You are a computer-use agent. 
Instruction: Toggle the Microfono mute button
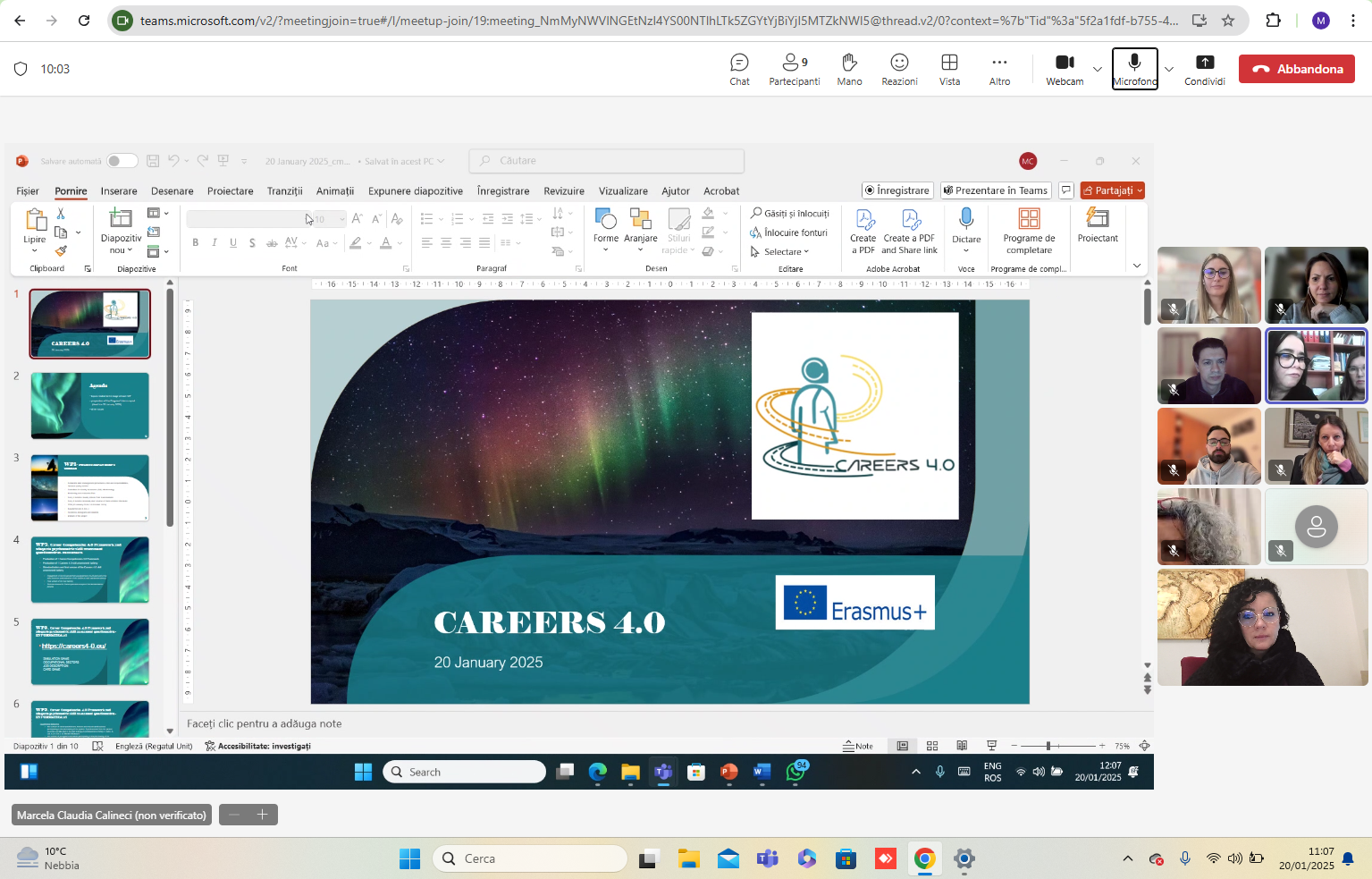1134,69
